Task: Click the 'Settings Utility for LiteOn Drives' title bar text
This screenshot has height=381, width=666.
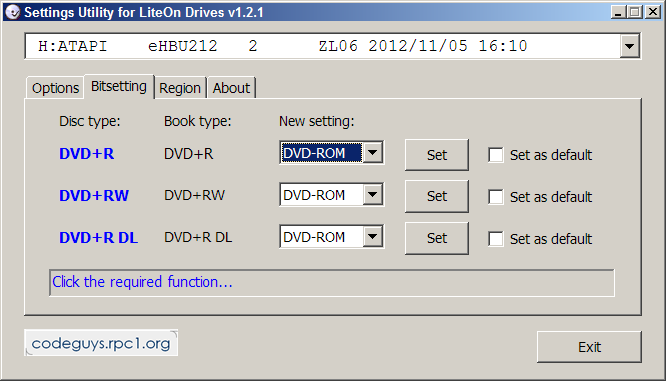Action: (x=144, y=12)
